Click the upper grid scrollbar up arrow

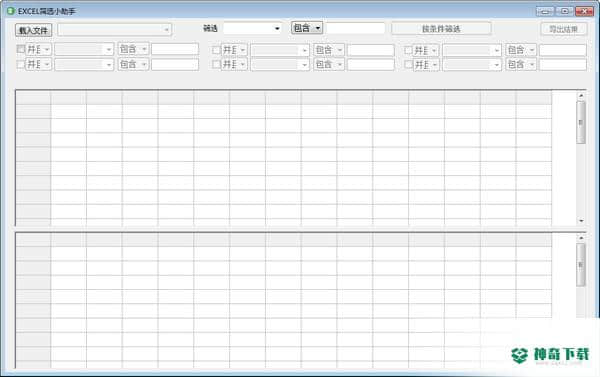pyautogui.click(x=581, y=95)
